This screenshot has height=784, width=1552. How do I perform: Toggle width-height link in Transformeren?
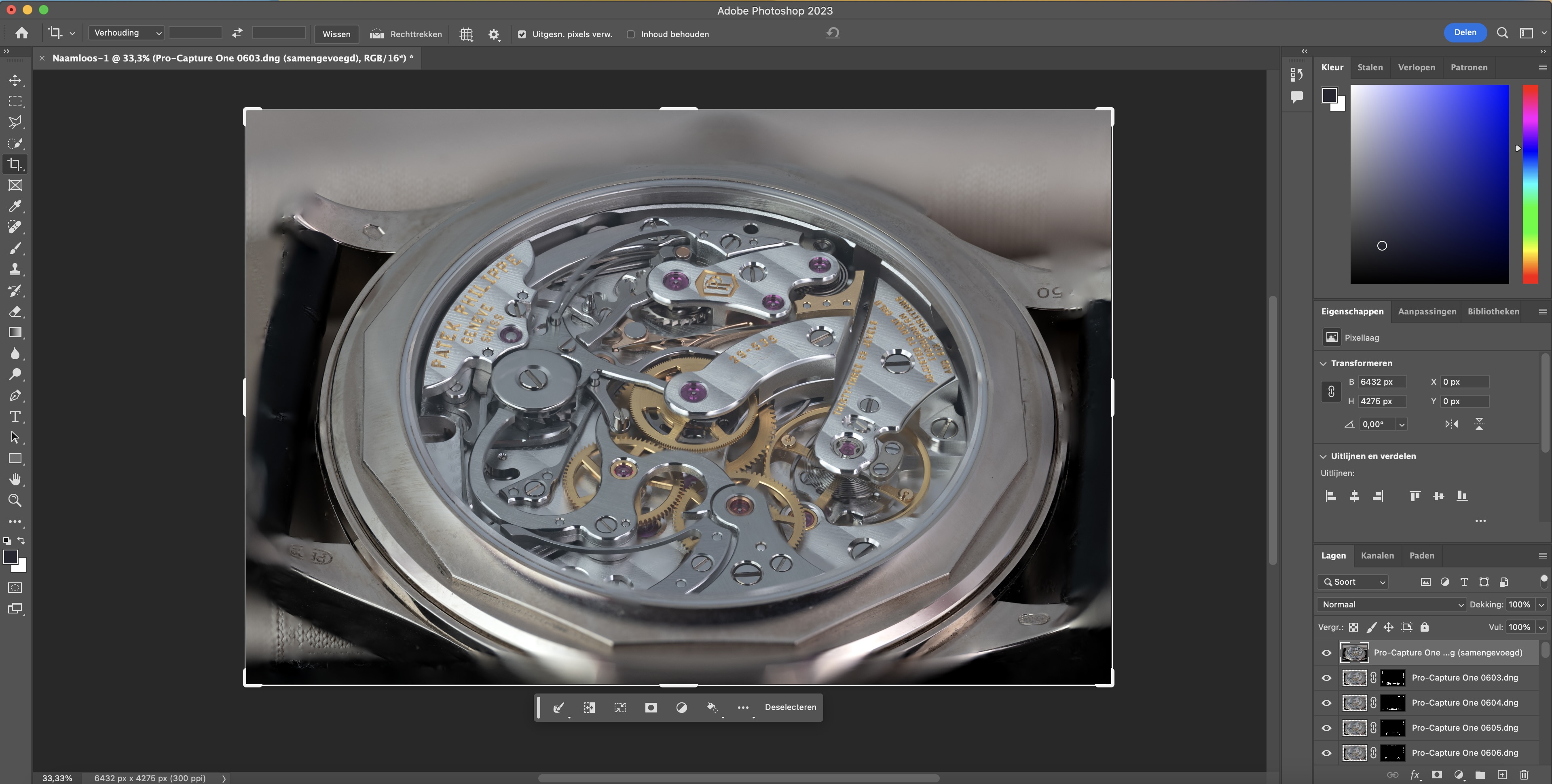1331,392
